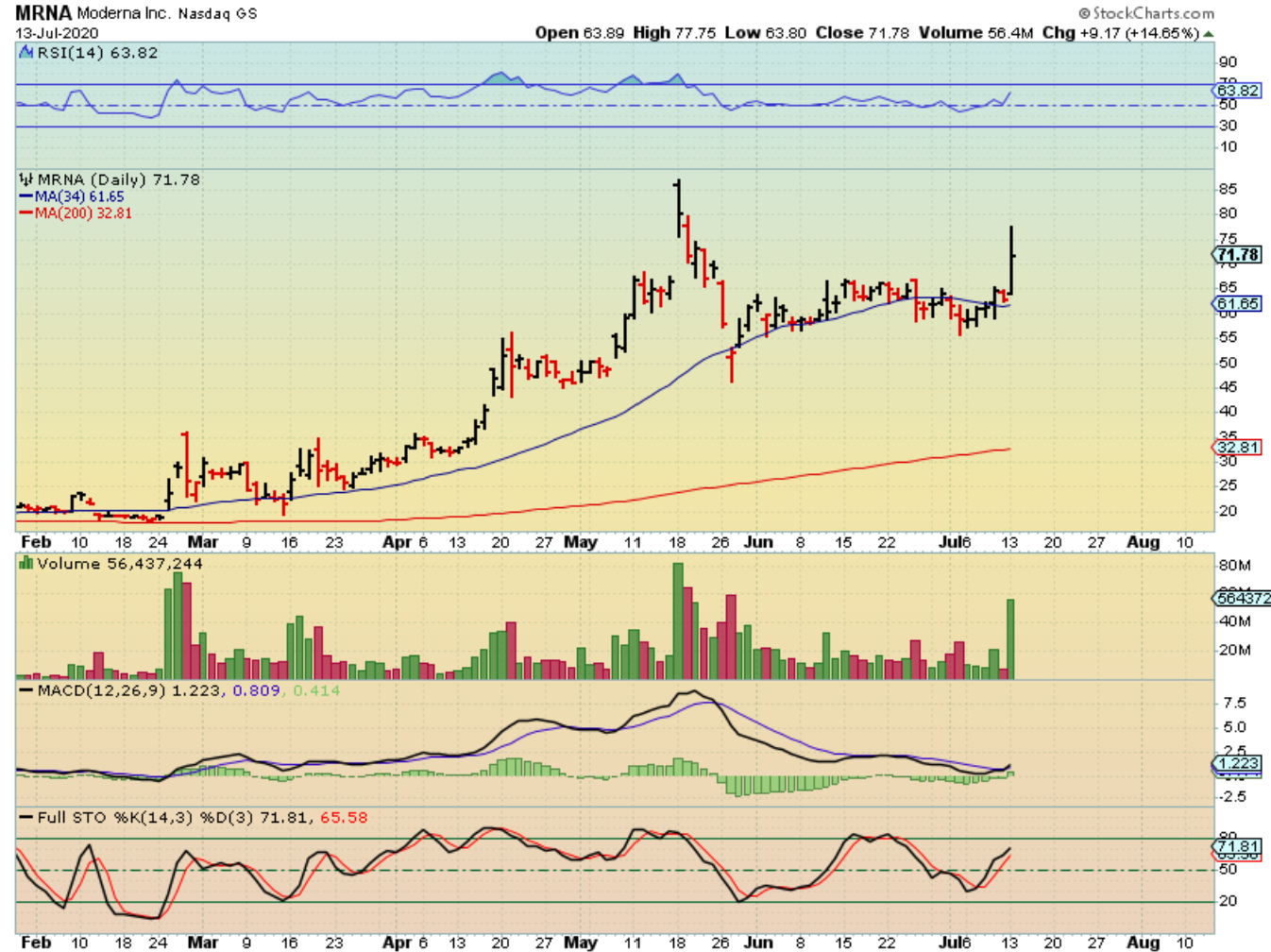Click the May label under the price panel
1271x952 pixels.
581,542
